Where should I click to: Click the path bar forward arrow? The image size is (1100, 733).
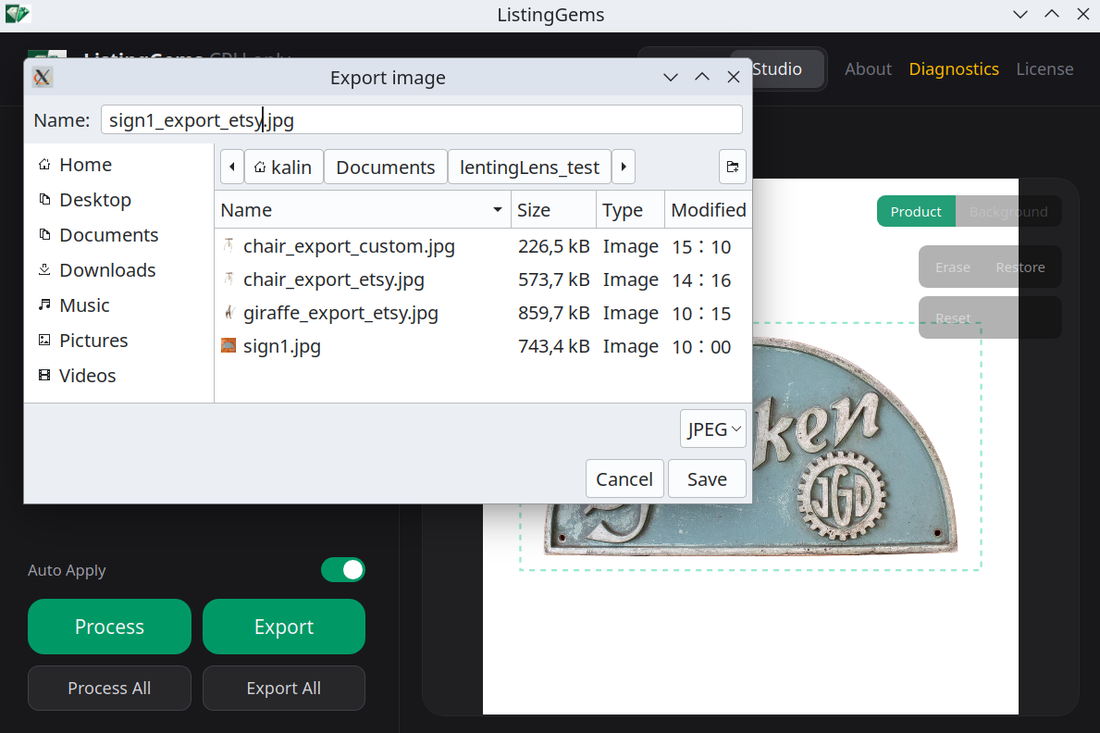[624, 167]
